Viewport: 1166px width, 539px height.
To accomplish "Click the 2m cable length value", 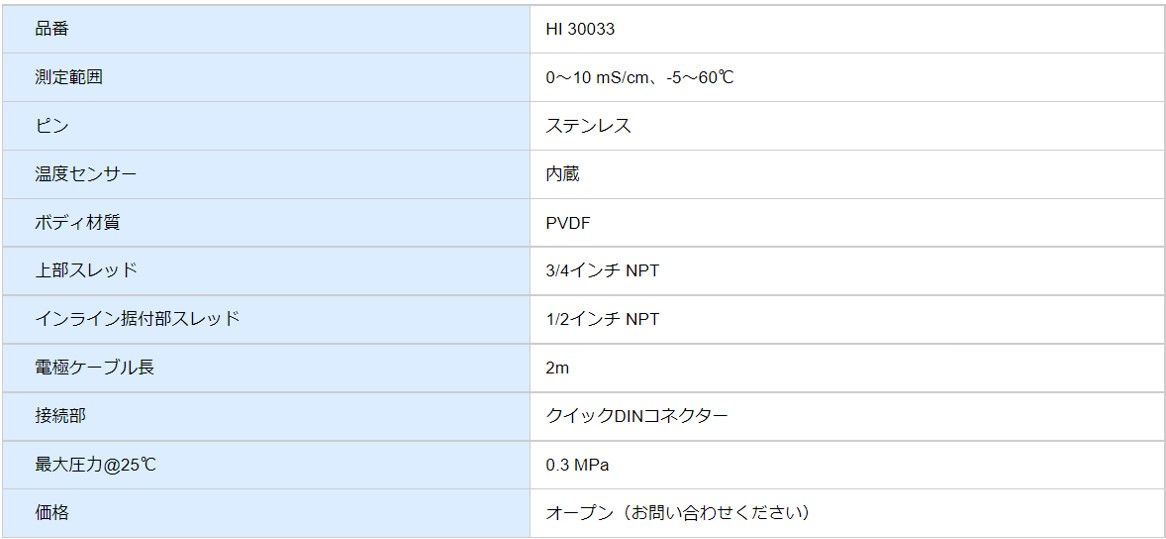I will [558, 368].
